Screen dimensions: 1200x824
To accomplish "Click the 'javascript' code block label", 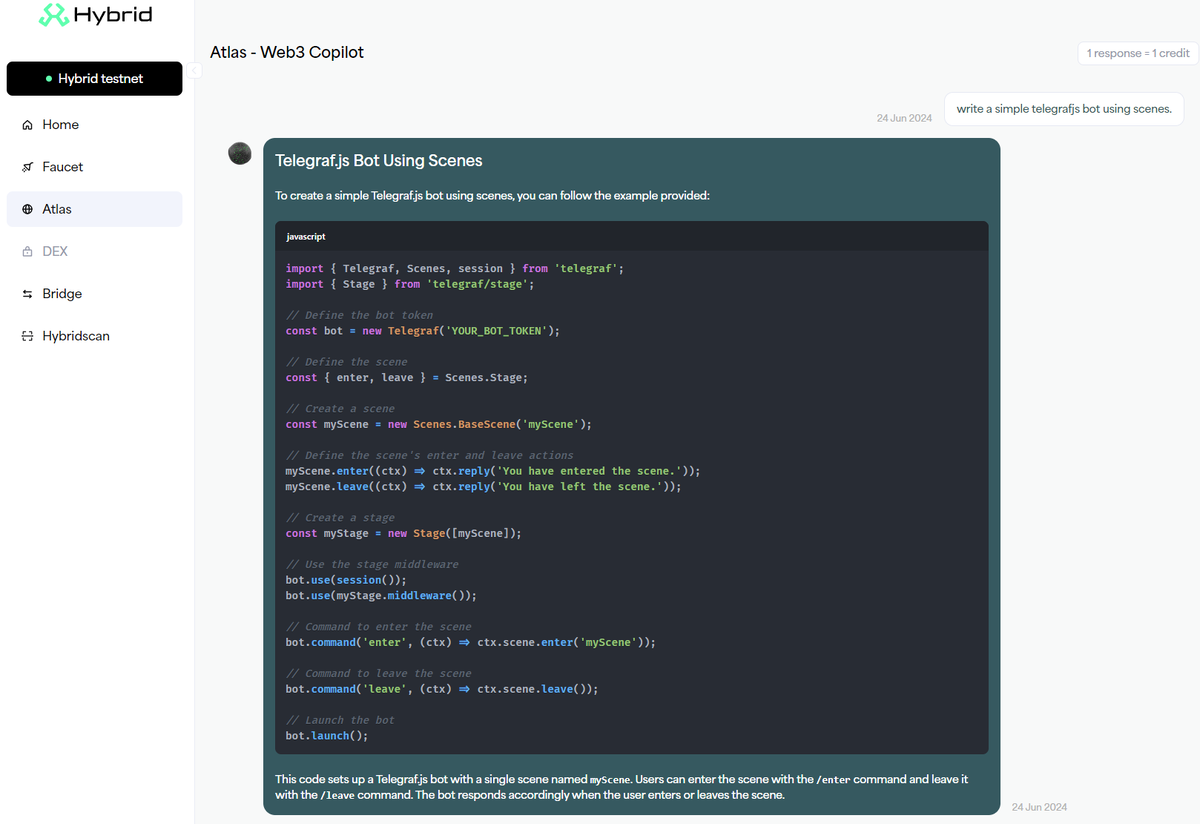I will point(306,237).
